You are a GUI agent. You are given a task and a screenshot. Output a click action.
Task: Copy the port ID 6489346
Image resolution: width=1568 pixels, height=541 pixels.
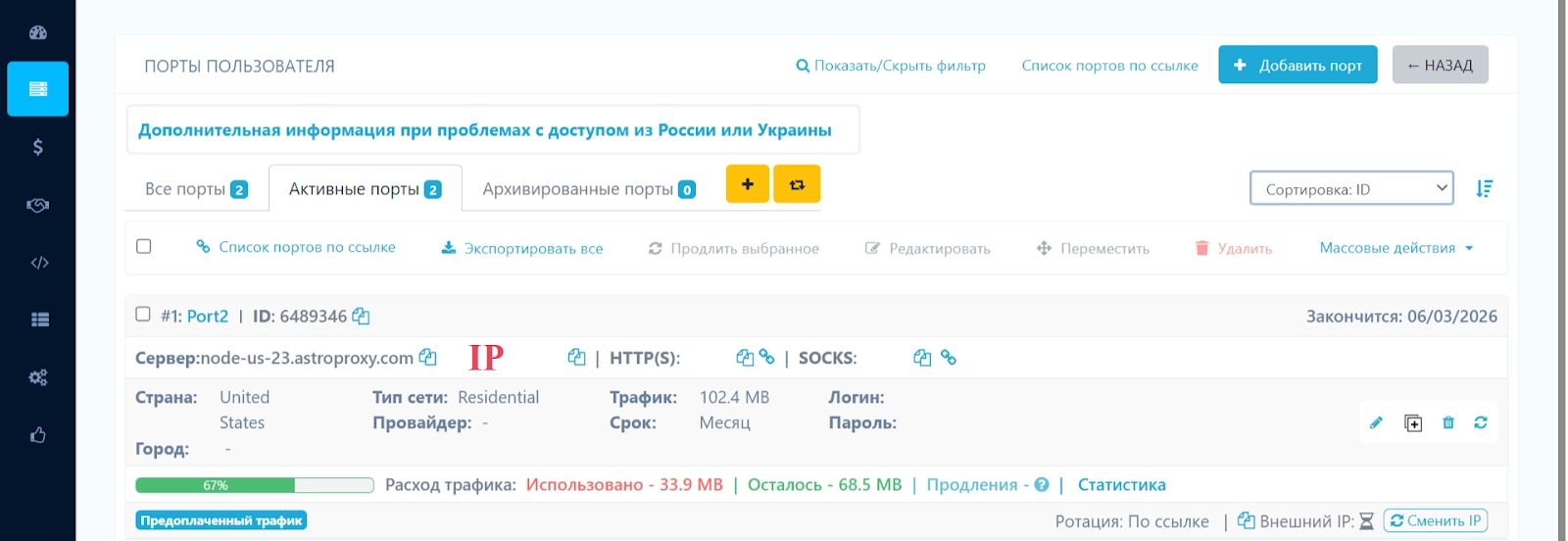[361, 317]
